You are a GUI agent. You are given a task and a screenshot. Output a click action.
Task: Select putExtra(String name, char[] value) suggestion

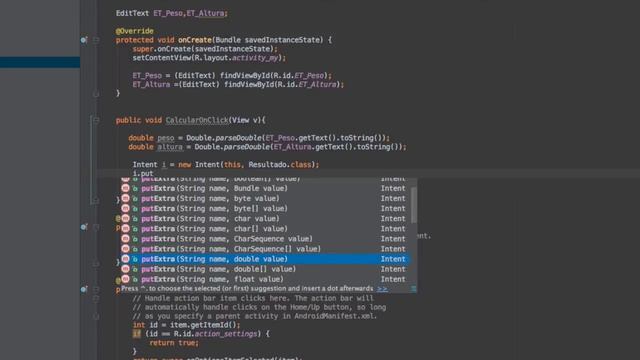coord(266,229)
